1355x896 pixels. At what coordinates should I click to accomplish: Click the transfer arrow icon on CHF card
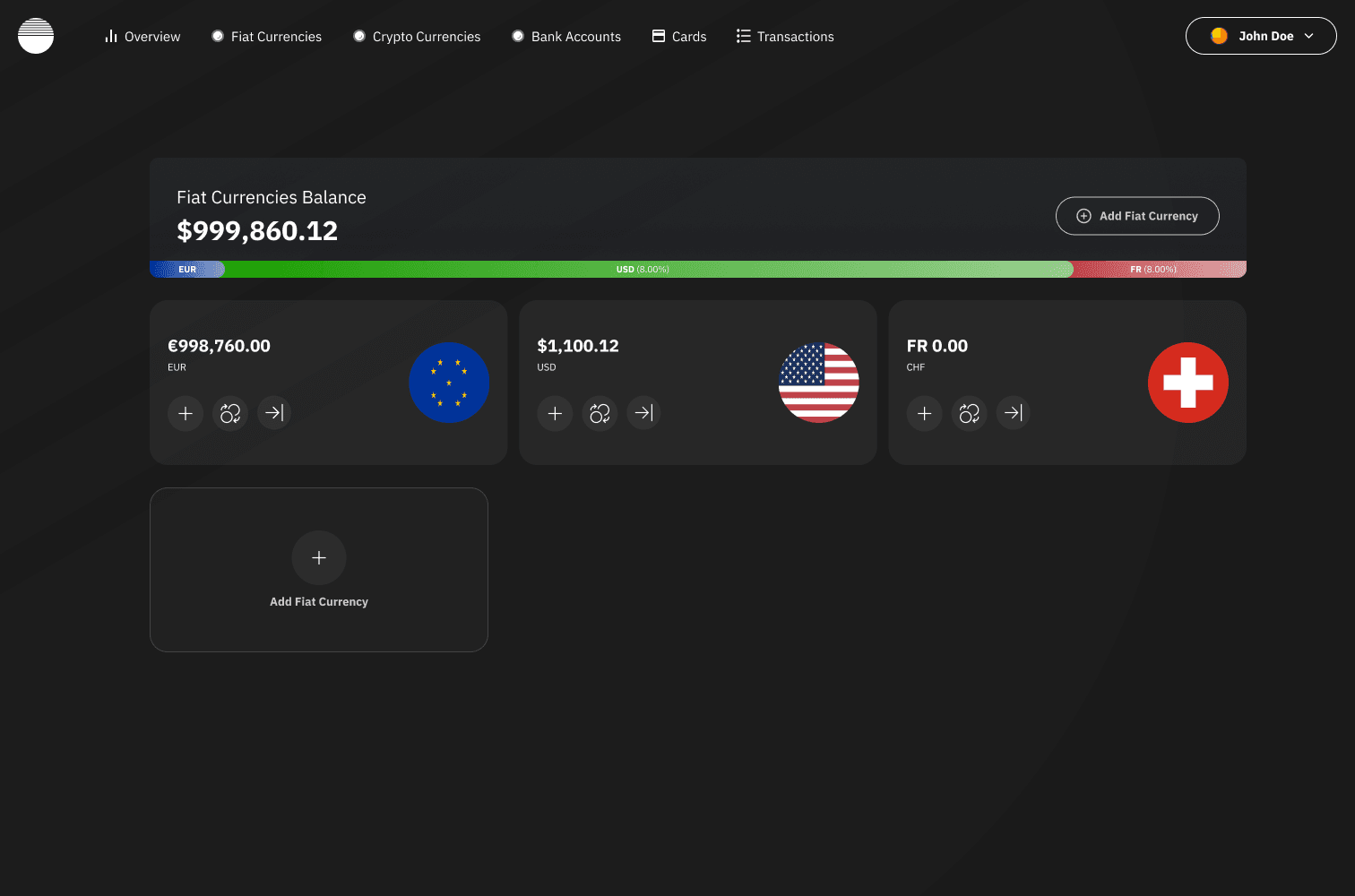point(1014,413)
